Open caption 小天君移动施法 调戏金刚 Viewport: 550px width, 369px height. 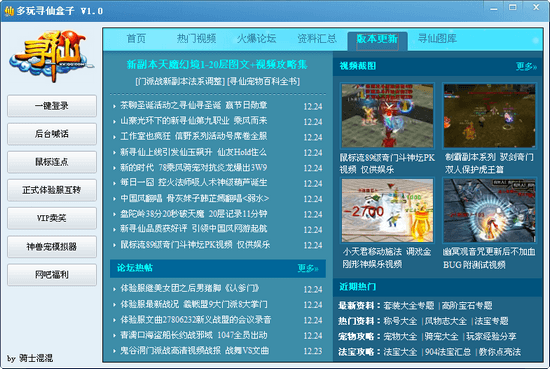pyautogui.click(x=387, y=258)
